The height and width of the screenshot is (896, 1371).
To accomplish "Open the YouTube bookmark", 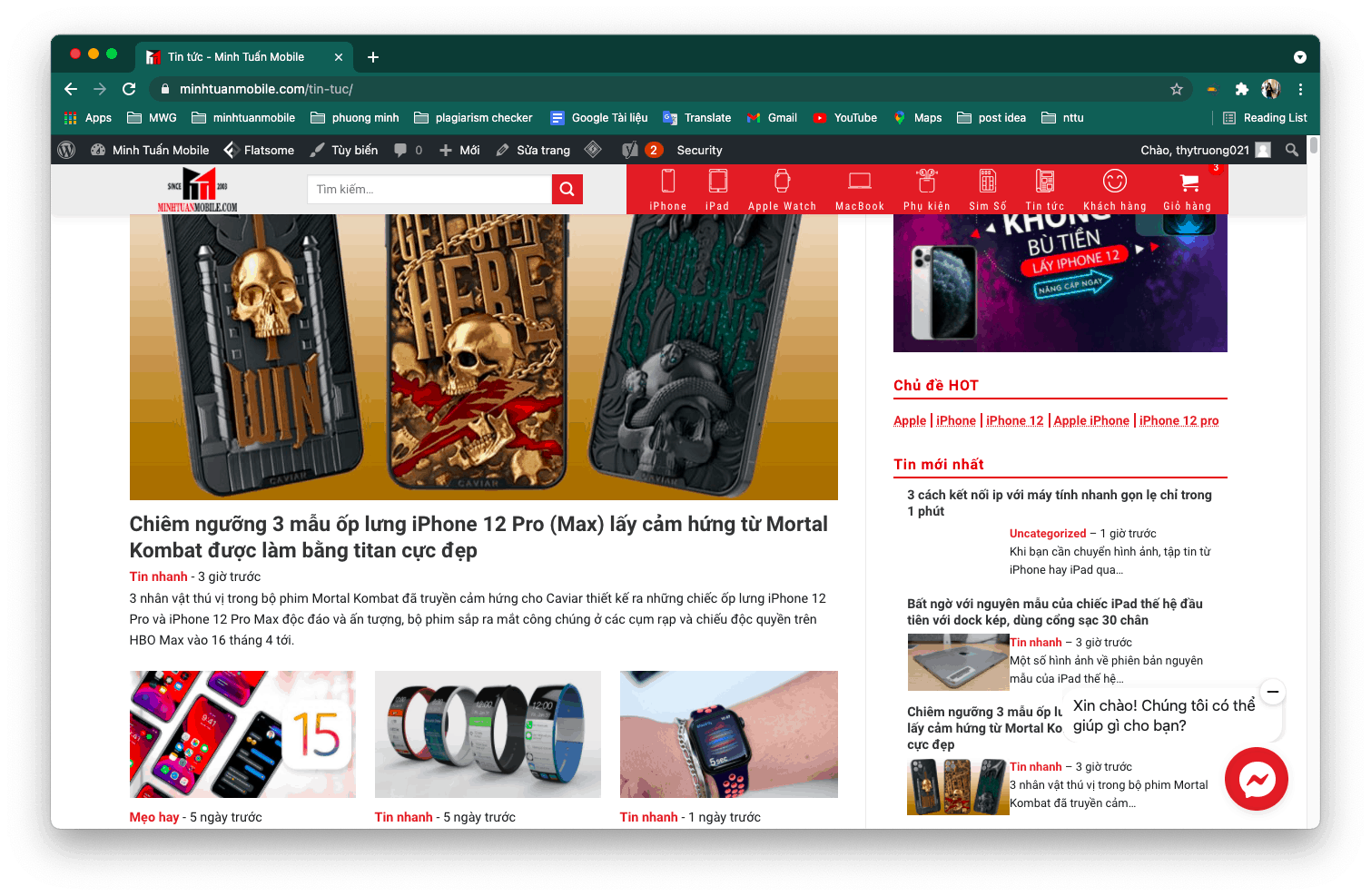I will [x=845, y=118].
